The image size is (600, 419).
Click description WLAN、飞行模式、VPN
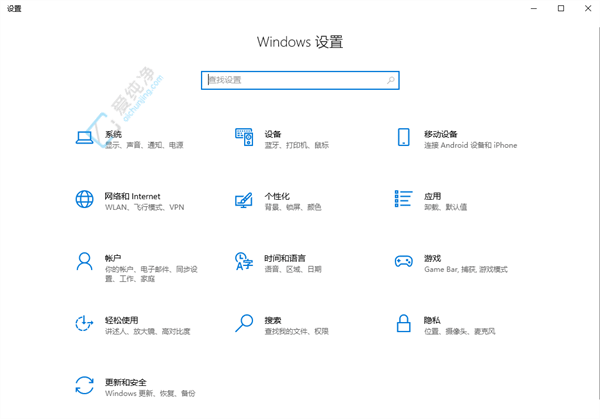[x=145, y=207]
